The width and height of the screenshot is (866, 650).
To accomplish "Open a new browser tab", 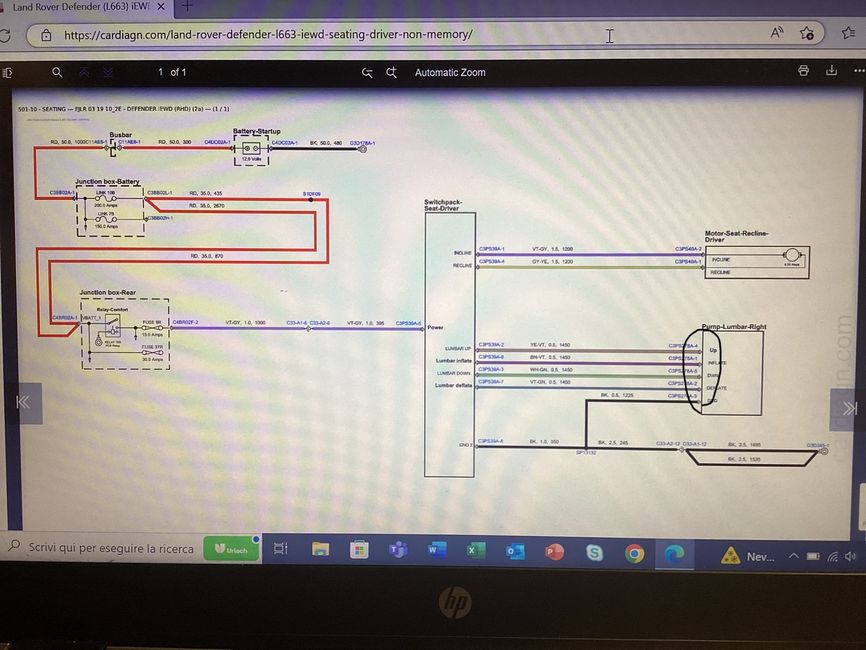I will click(187, 6).
